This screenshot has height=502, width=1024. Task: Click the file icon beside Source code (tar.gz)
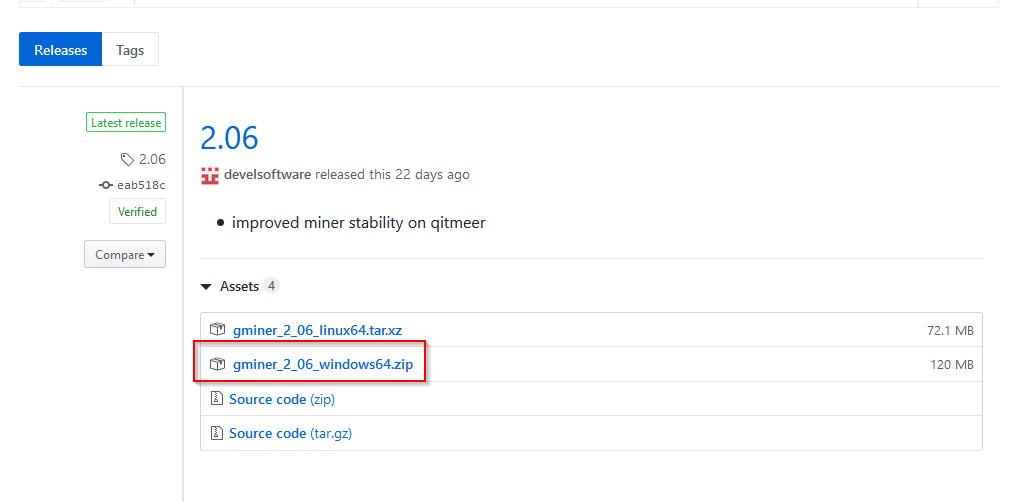[217, 433]
